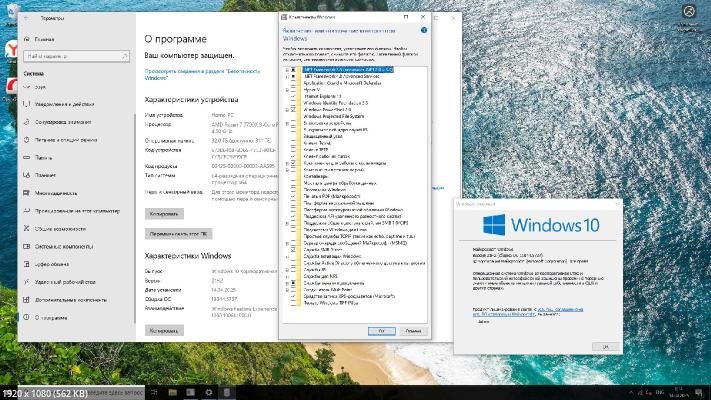
Task: Select the О программе sidebar icon
Action: [x=27, y=317]
